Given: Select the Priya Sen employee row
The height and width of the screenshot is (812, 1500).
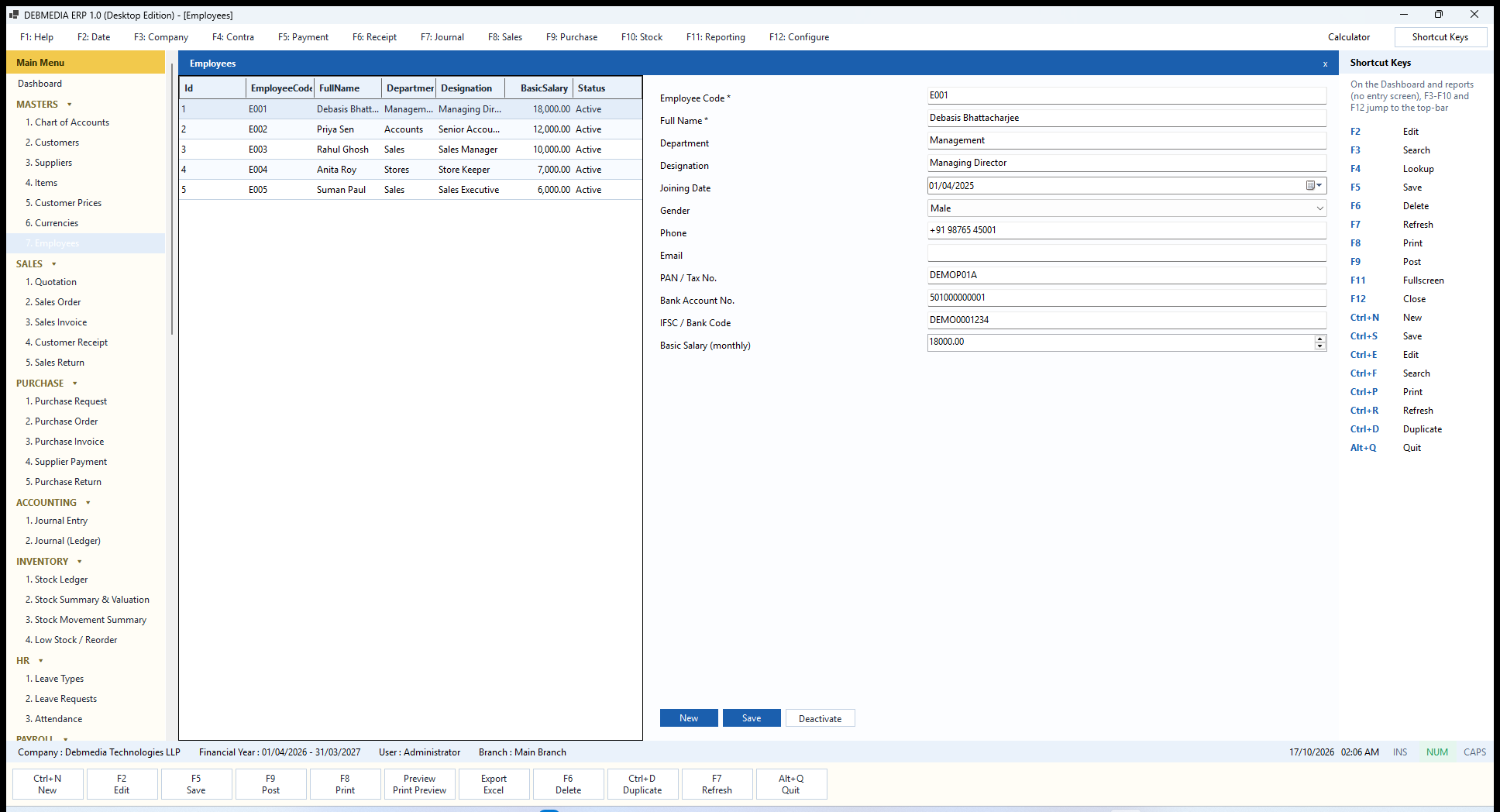Looking at the screenshot, I should pos(411,129).
